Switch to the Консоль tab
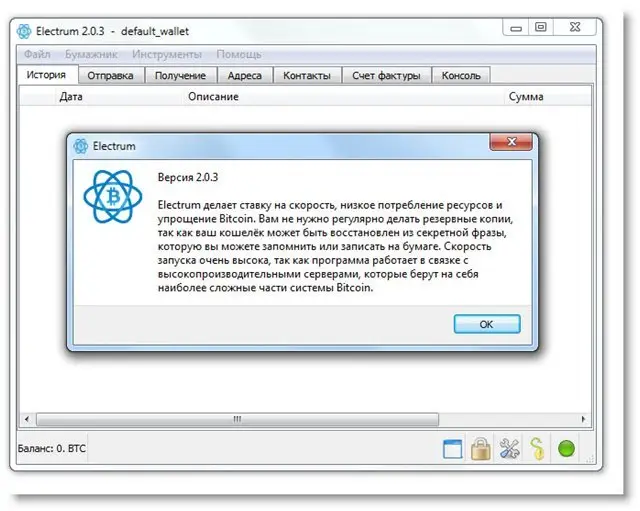This screenshot has height=511, width=640. tap(461, 76)
